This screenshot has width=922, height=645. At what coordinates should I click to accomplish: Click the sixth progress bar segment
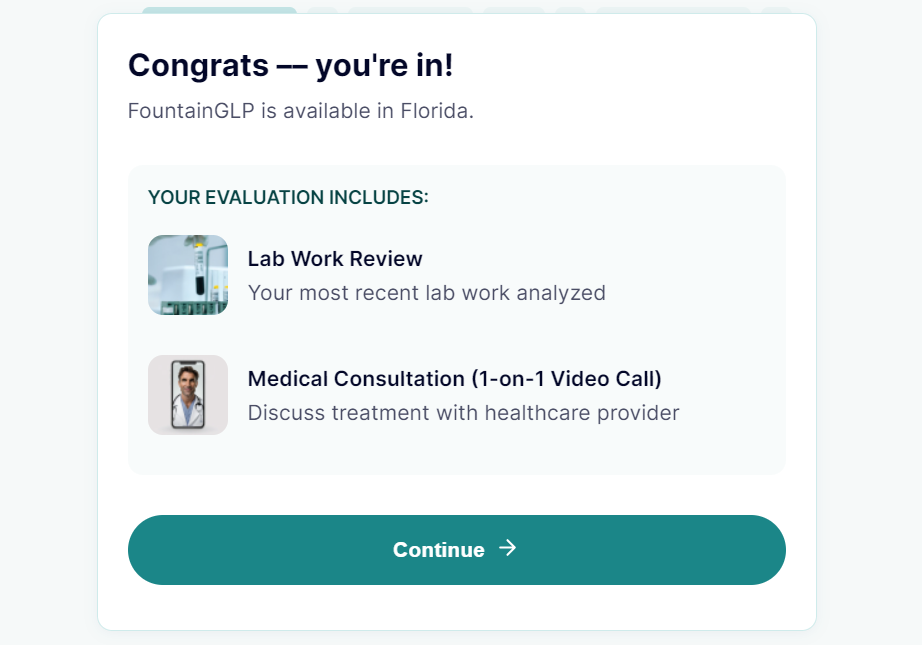pyautogui.click(x=673, y=11)
